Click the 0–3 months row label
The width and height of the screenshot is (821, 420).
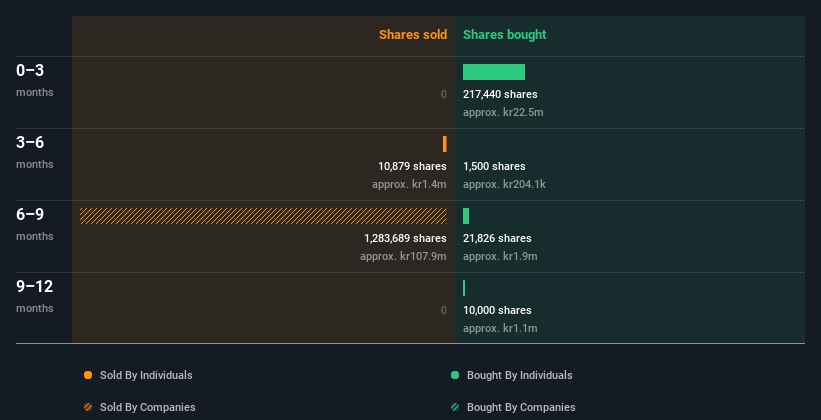[35, 80]
